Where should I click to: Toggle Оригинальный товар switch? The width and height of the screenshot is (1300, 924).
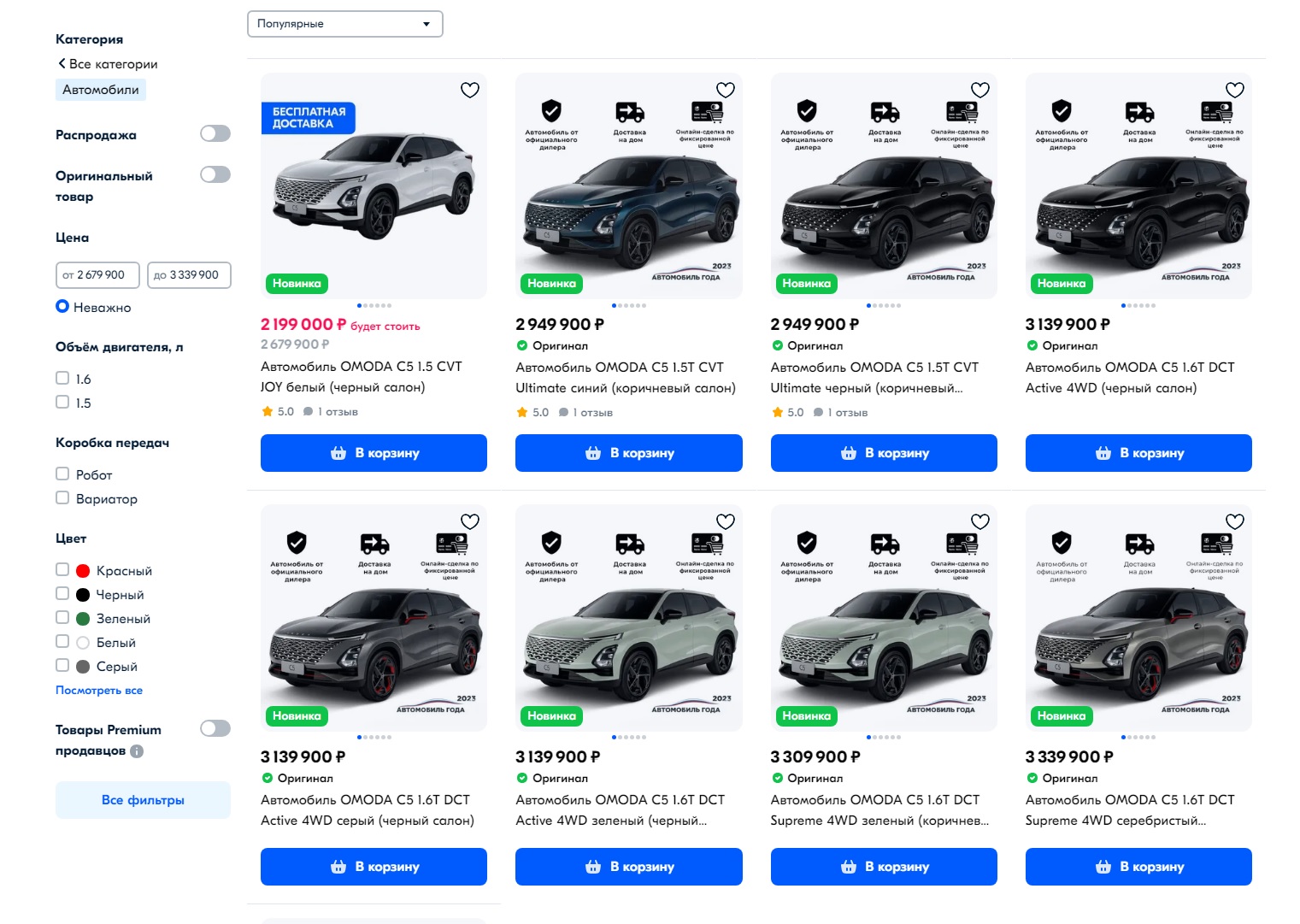pyautogui.click(x=215, y=174)
